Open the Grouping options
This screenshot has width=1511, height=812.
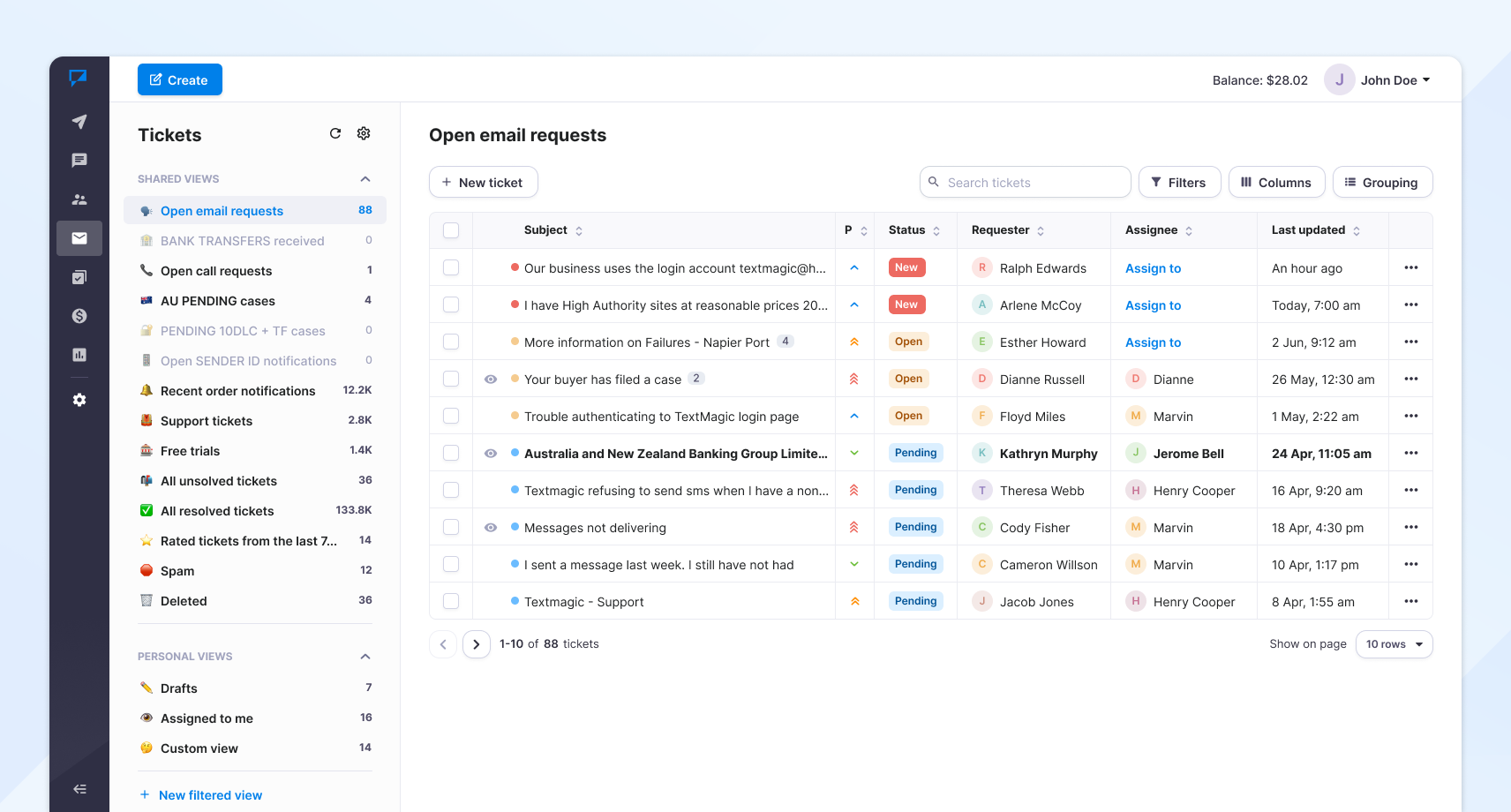[1383, 182]
